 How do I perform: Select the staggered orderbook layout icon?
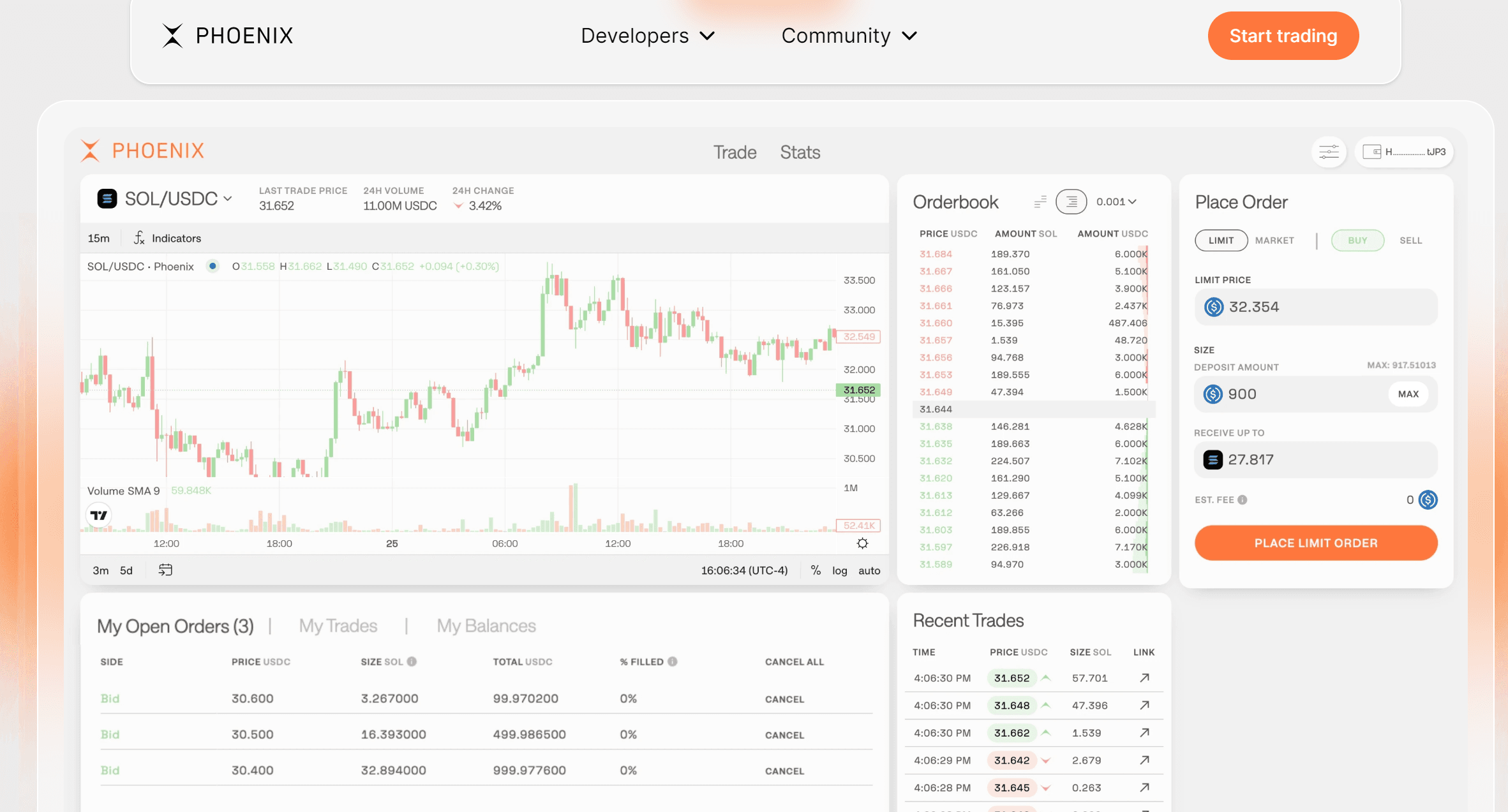tap(1040, 202)
